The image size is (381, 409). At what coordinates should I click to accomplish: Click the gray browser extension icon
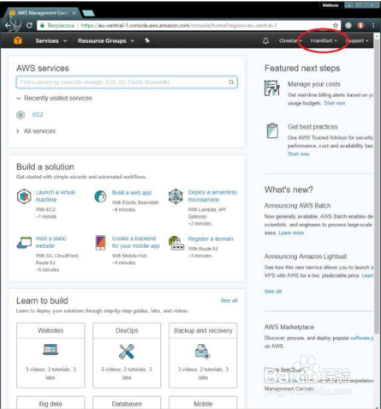pyautogui.click(x=349, y=25)
